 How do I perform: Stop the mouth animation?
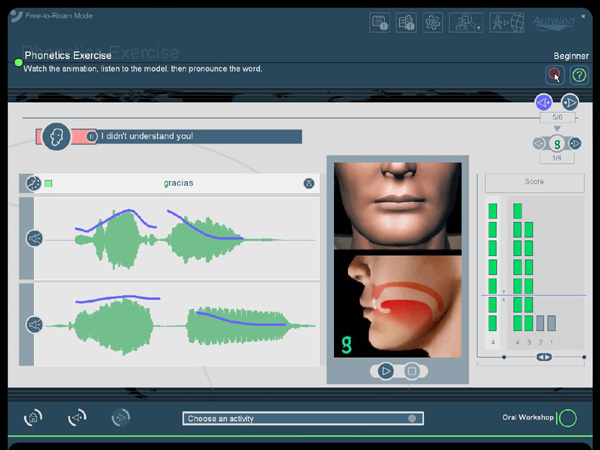point(411,371)
